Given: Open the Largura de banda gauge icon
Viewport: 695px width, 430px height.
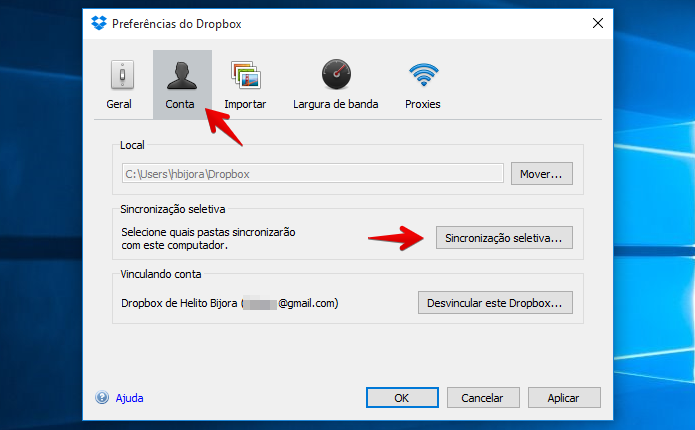Looking at the screenshot, I should [x=336, y=74].
